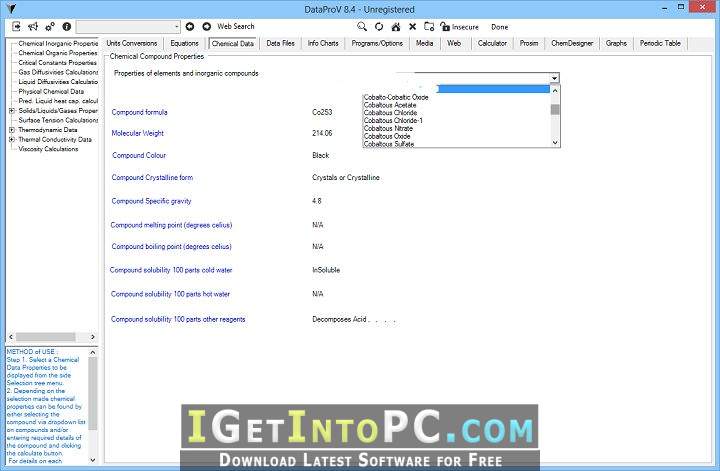
Task: Click tree panel scroll left arrow
Action: click(11, 337)
